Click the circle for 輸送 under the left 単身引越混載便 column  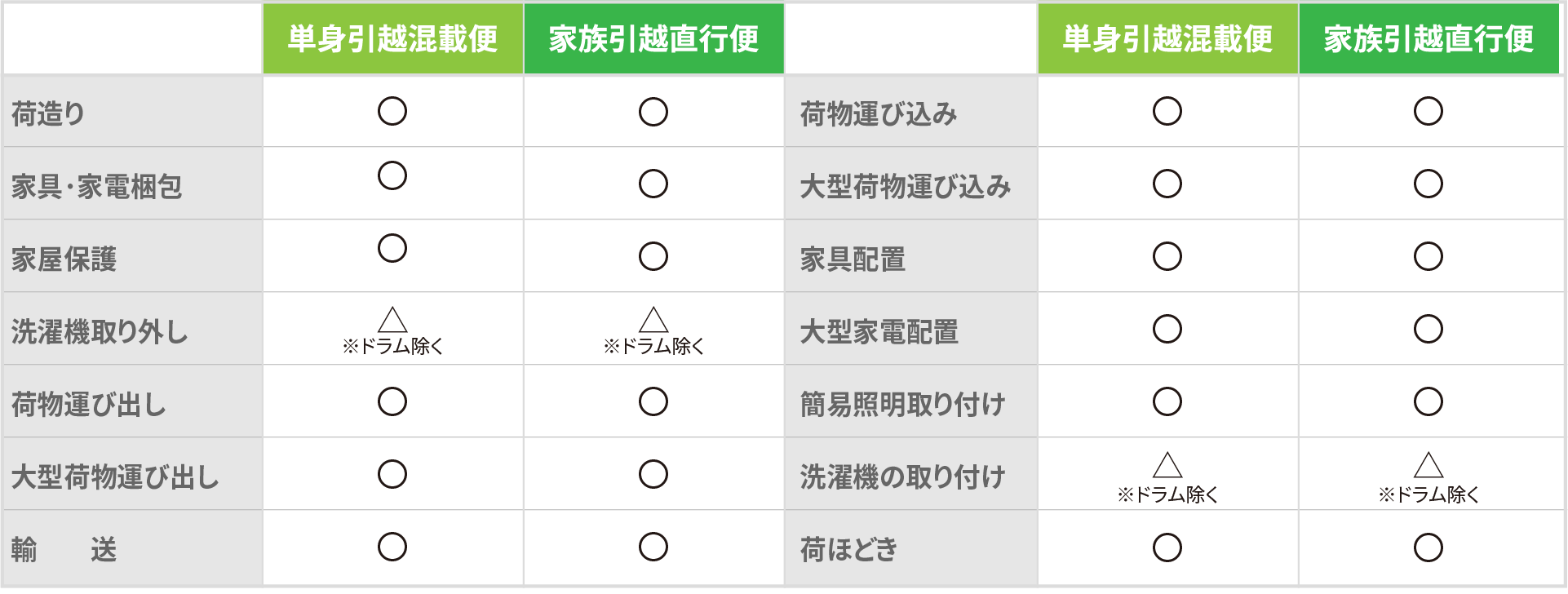click(x=392, y=547)
